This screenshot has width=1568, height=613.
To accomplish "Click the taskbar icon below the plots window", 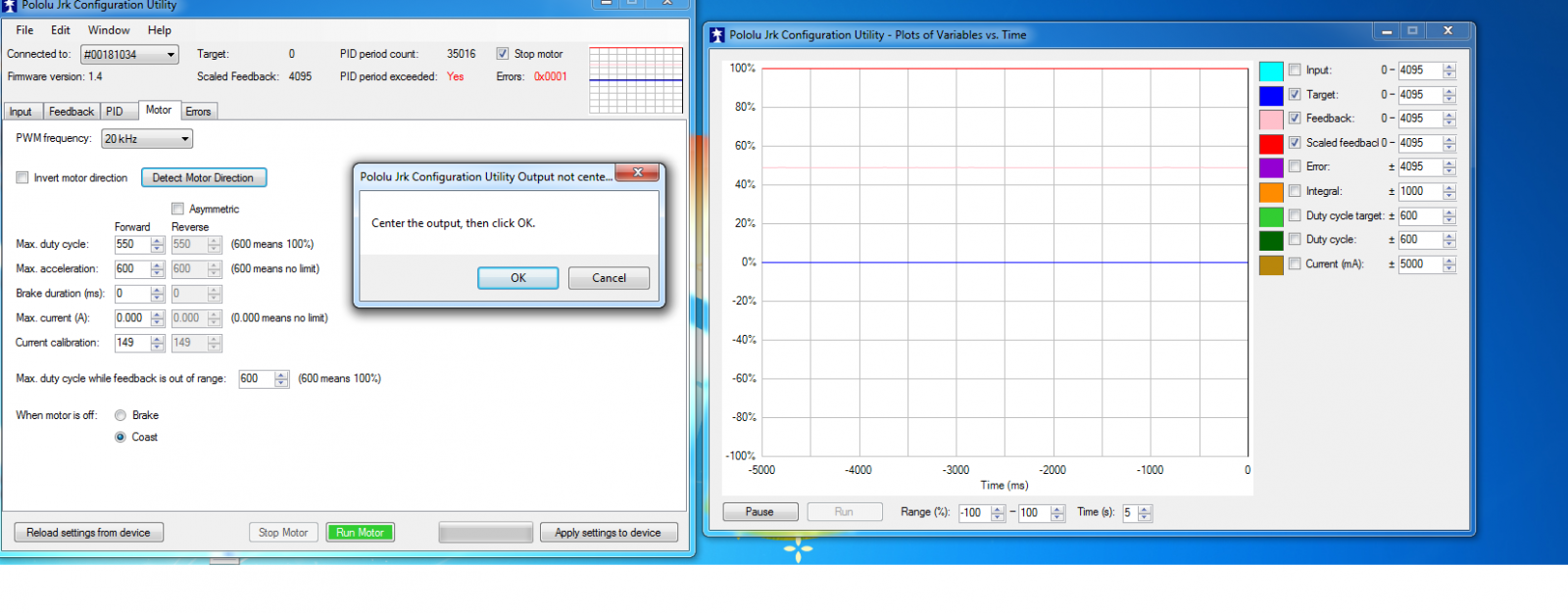I will tap(798, 551).
